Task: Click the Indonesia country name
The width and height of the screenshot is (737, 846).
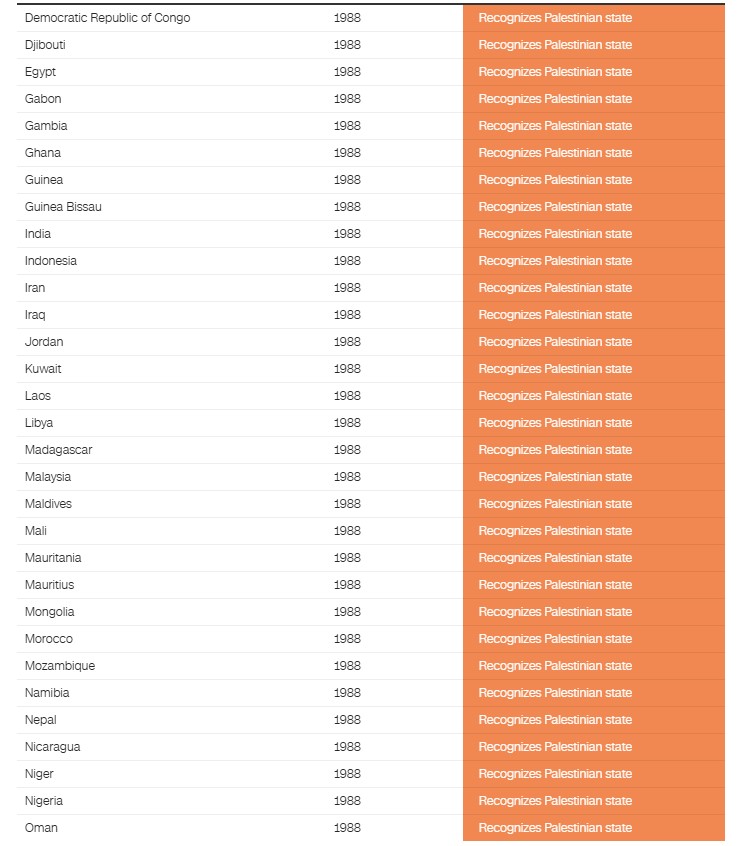Action: (x=51, y=261)
